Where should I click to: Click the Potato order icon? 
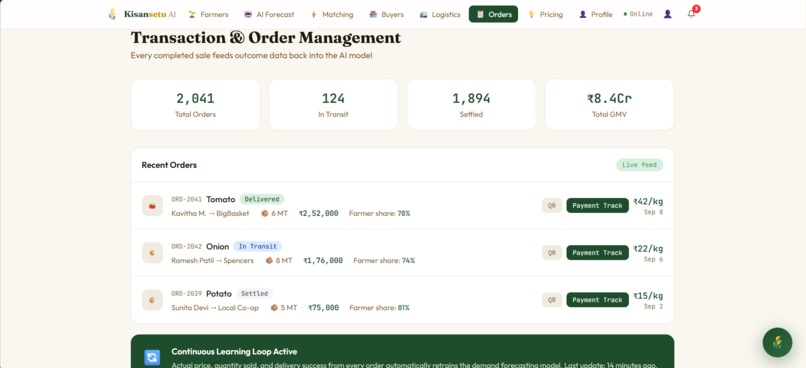(152, 300)
